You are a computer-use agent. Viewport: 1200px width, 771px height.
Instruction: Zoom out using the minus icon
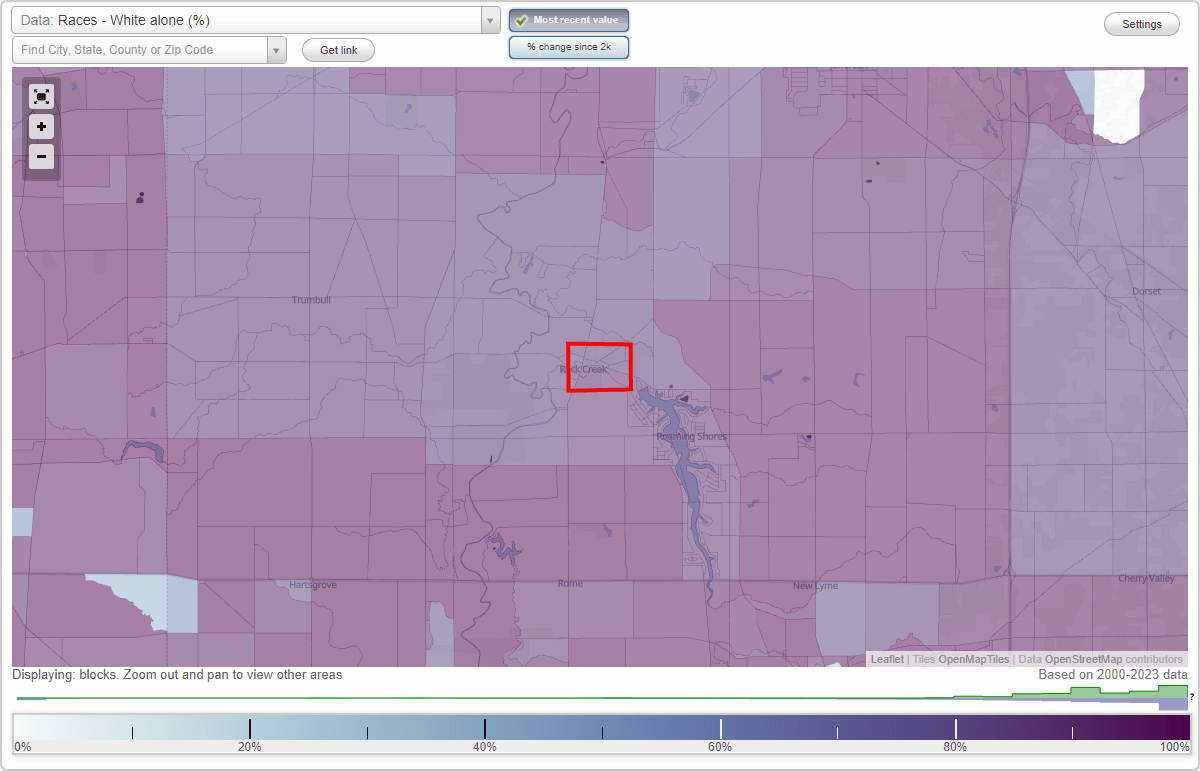(41, 156)
